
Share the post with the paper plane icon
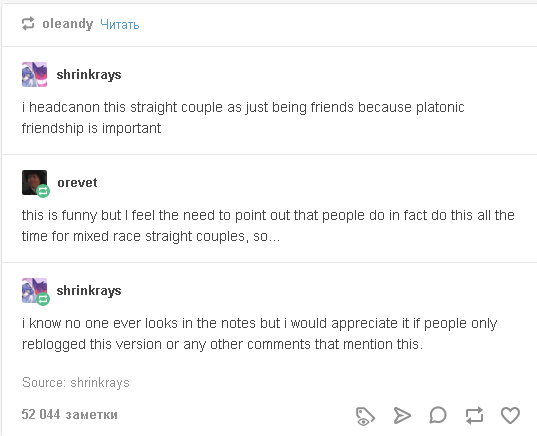(402, 415)
